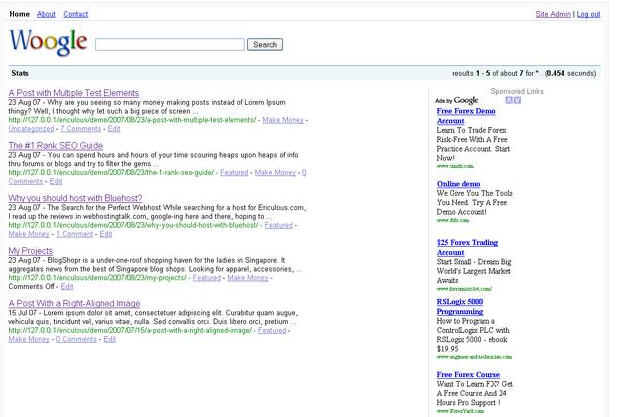The height and width of the screenshot is (417, 621).
Task: Open the 'Online demo' ad
Action: [x=459, y=184]
